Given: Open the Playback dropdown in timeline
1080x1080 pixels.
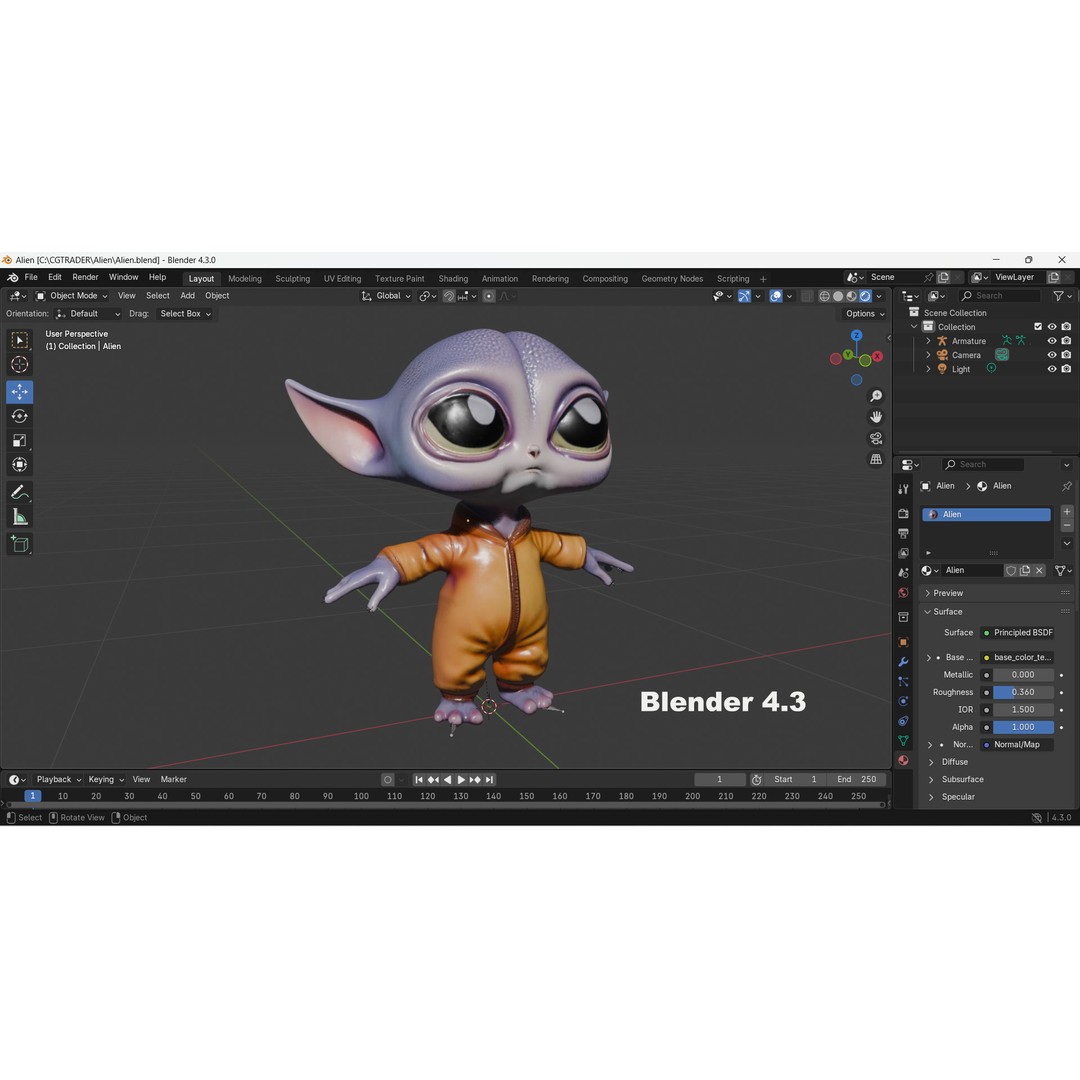Looking at the screenshot, I should click(59, 780).
